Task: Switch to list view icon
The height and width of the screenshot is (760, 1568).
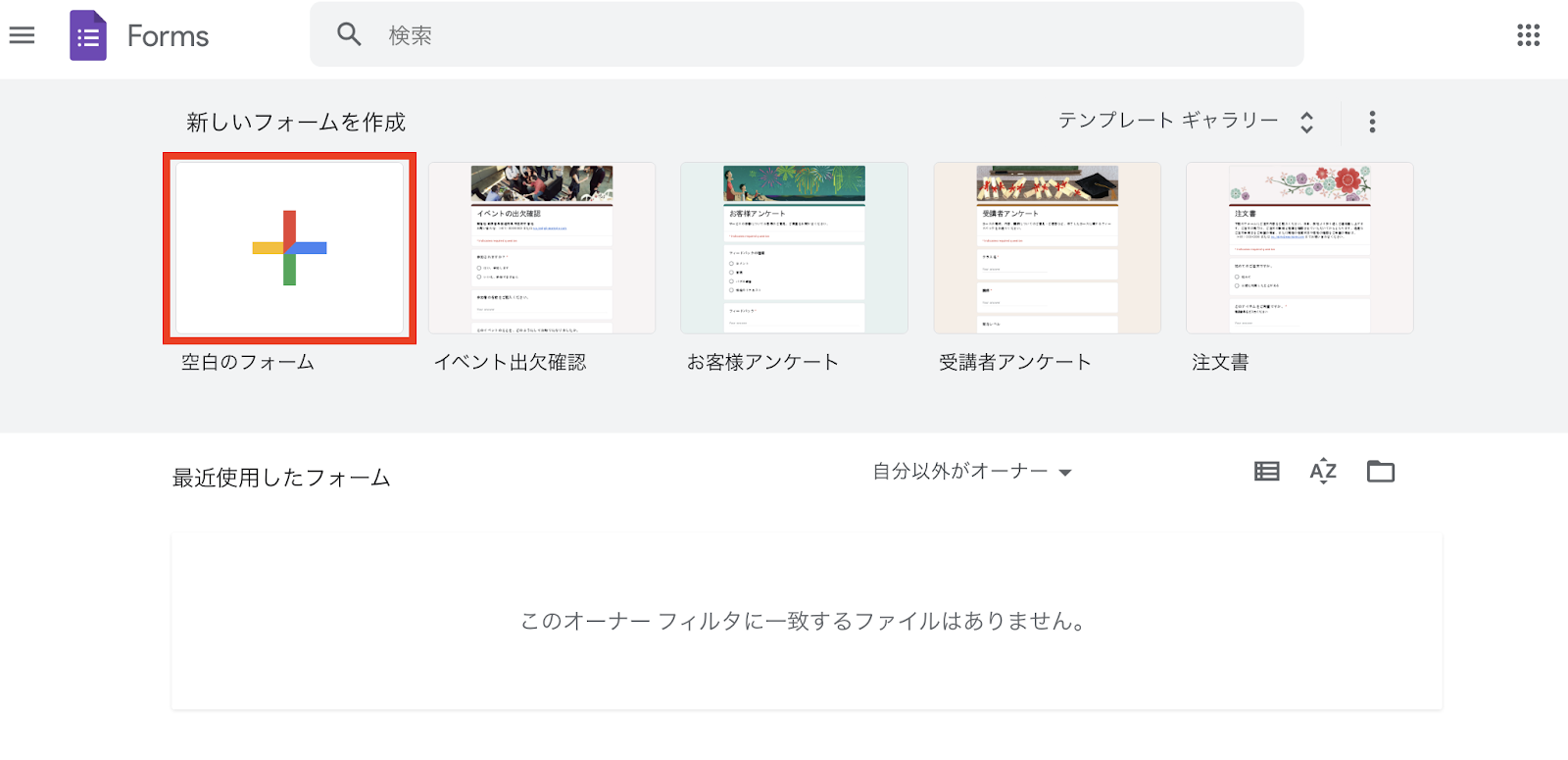Action: [1266, 472]
